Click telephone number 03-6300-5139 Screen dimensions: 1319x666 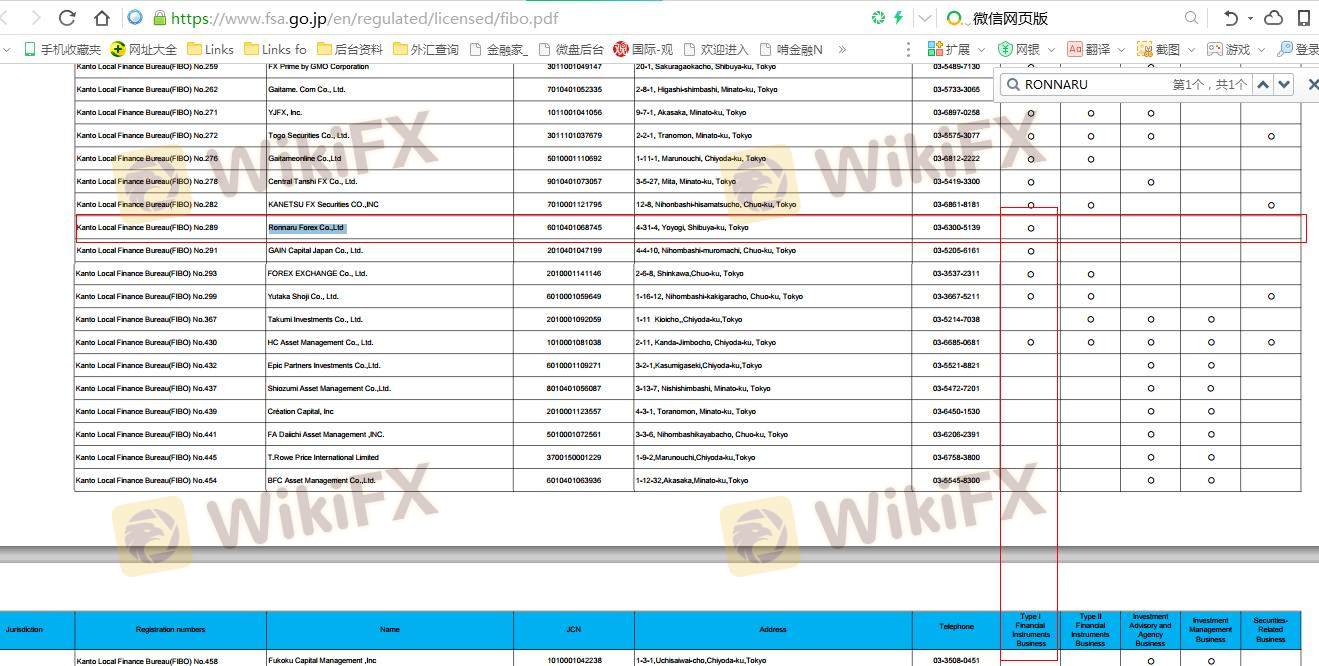point(956,228)
